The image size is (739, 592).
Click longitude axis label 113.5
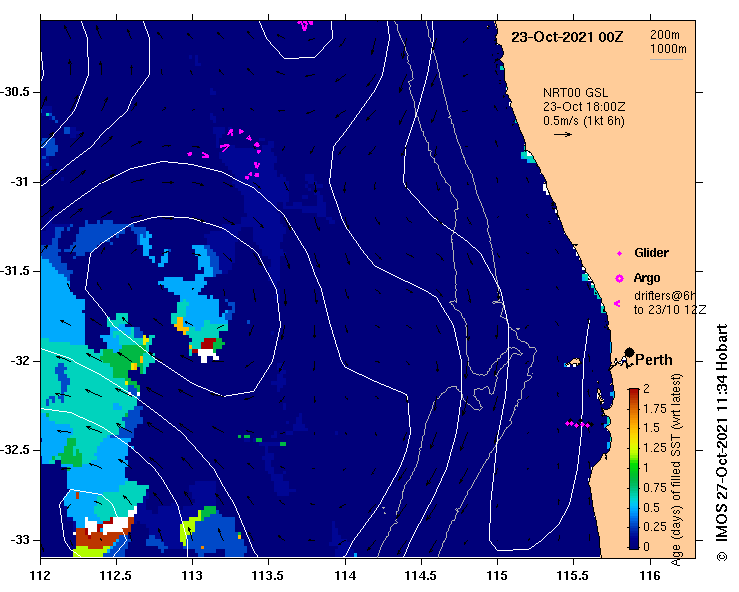pyautogui.click(x=268, y=576)
